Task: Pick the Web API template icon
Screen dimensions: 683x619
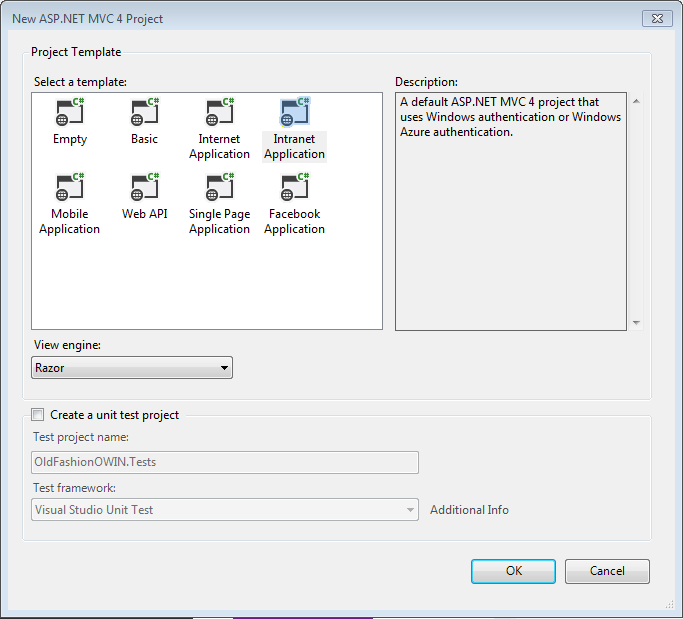Action: pyautogui.click(x=145, y=187)
